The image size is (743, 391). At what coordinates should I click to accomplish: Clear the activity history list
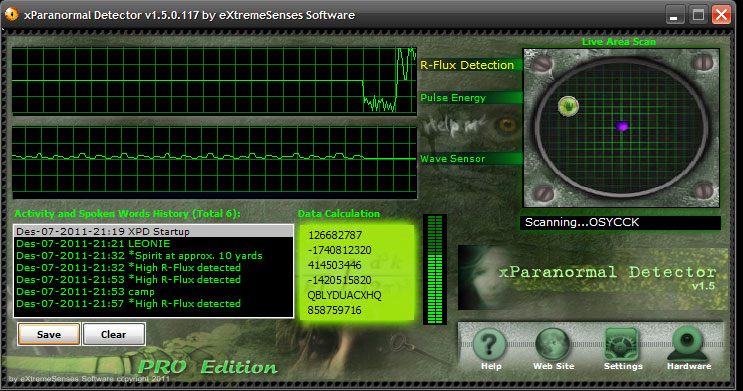114,334
